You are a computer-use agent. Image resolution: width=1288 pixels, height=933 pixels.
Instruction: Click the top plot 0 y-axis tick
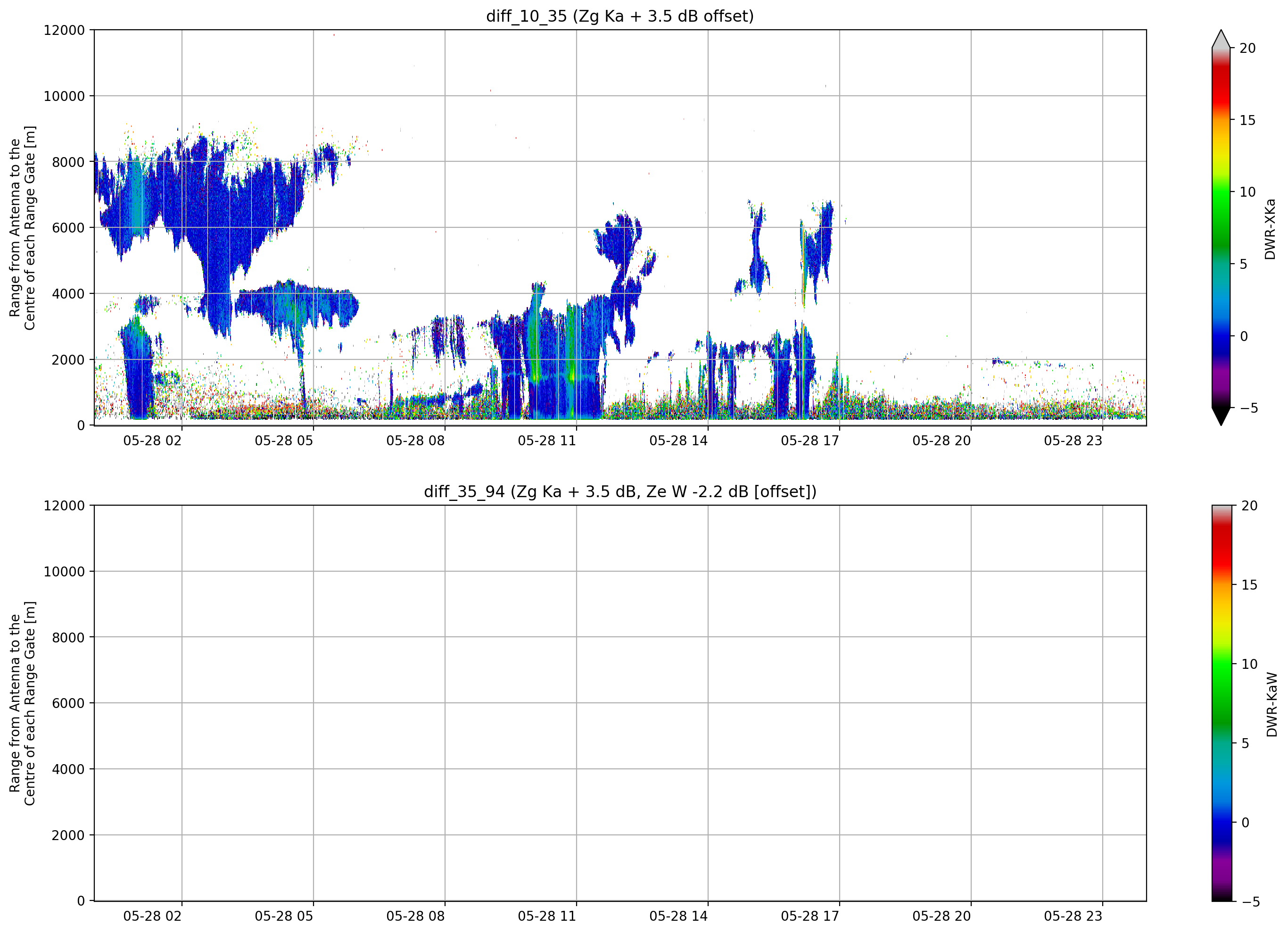81,425
